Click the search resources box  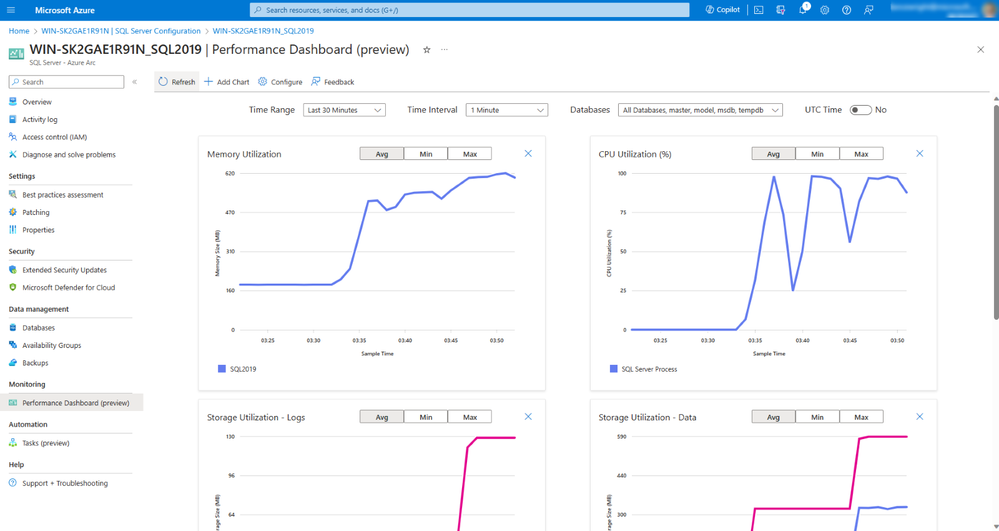point(470,10)
